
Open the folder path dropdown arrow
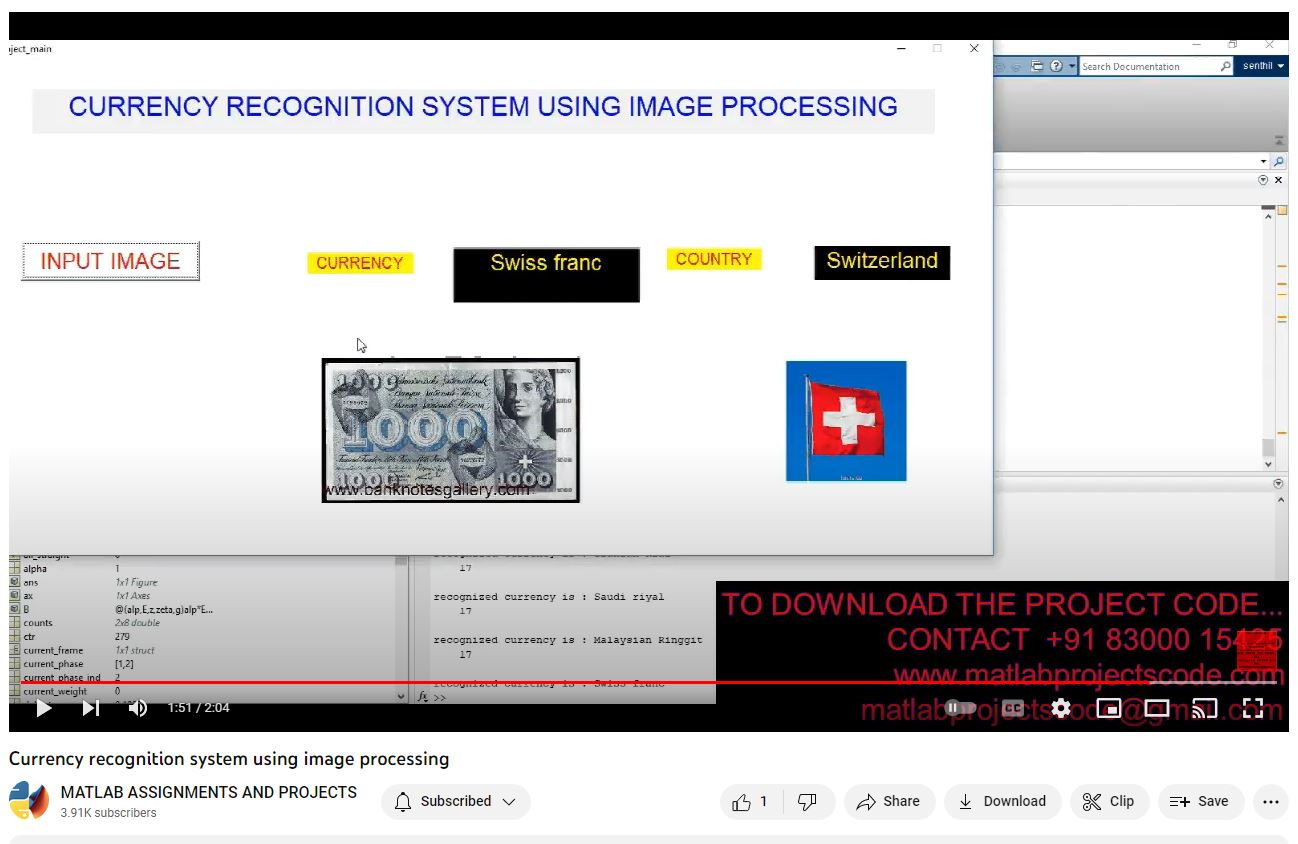[1264, 161]
